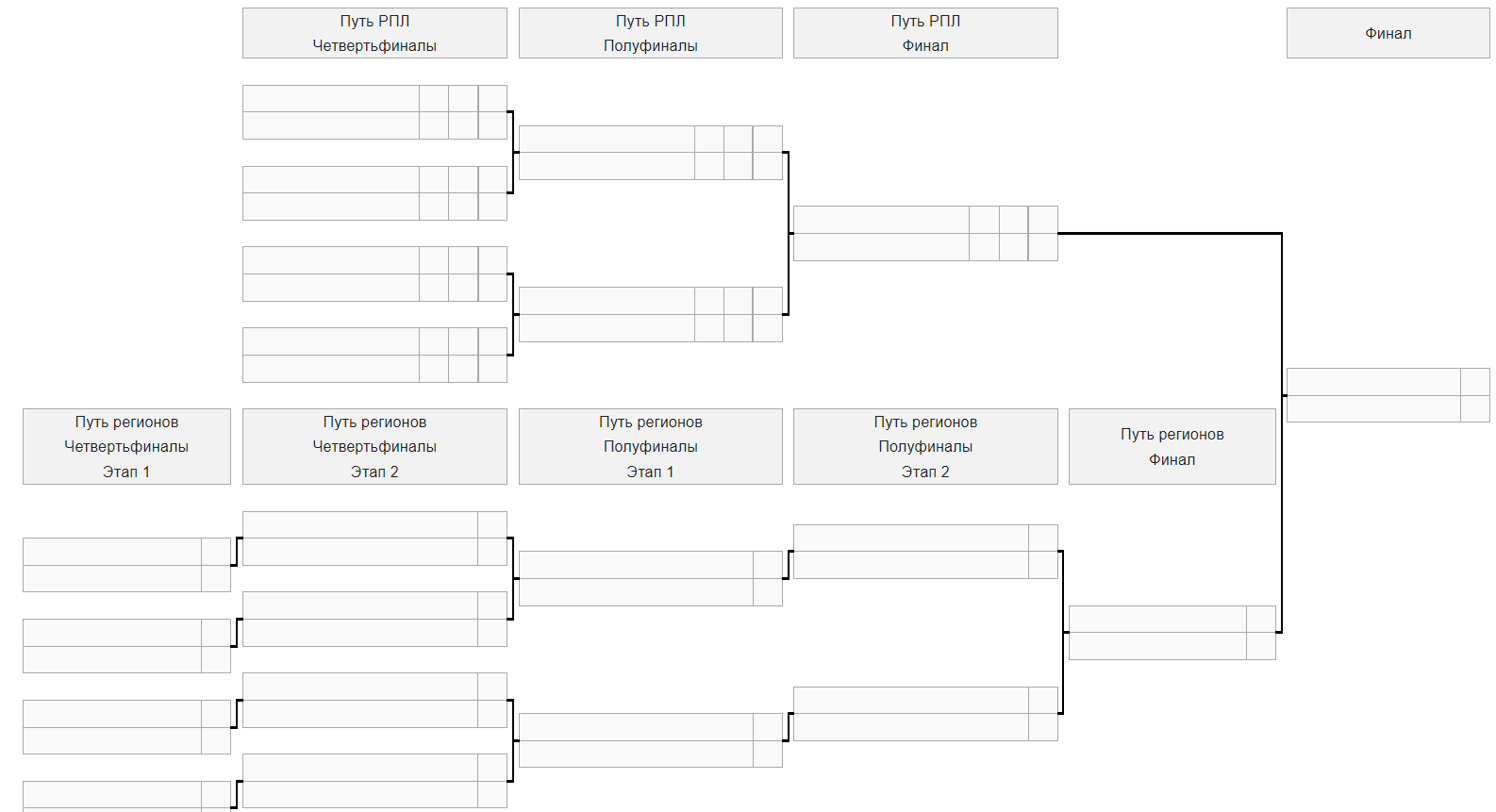This screenshot has width=1496, height=812.
Task: Select the 'Путь регионов Финал' header
Action: [1172, 446]
